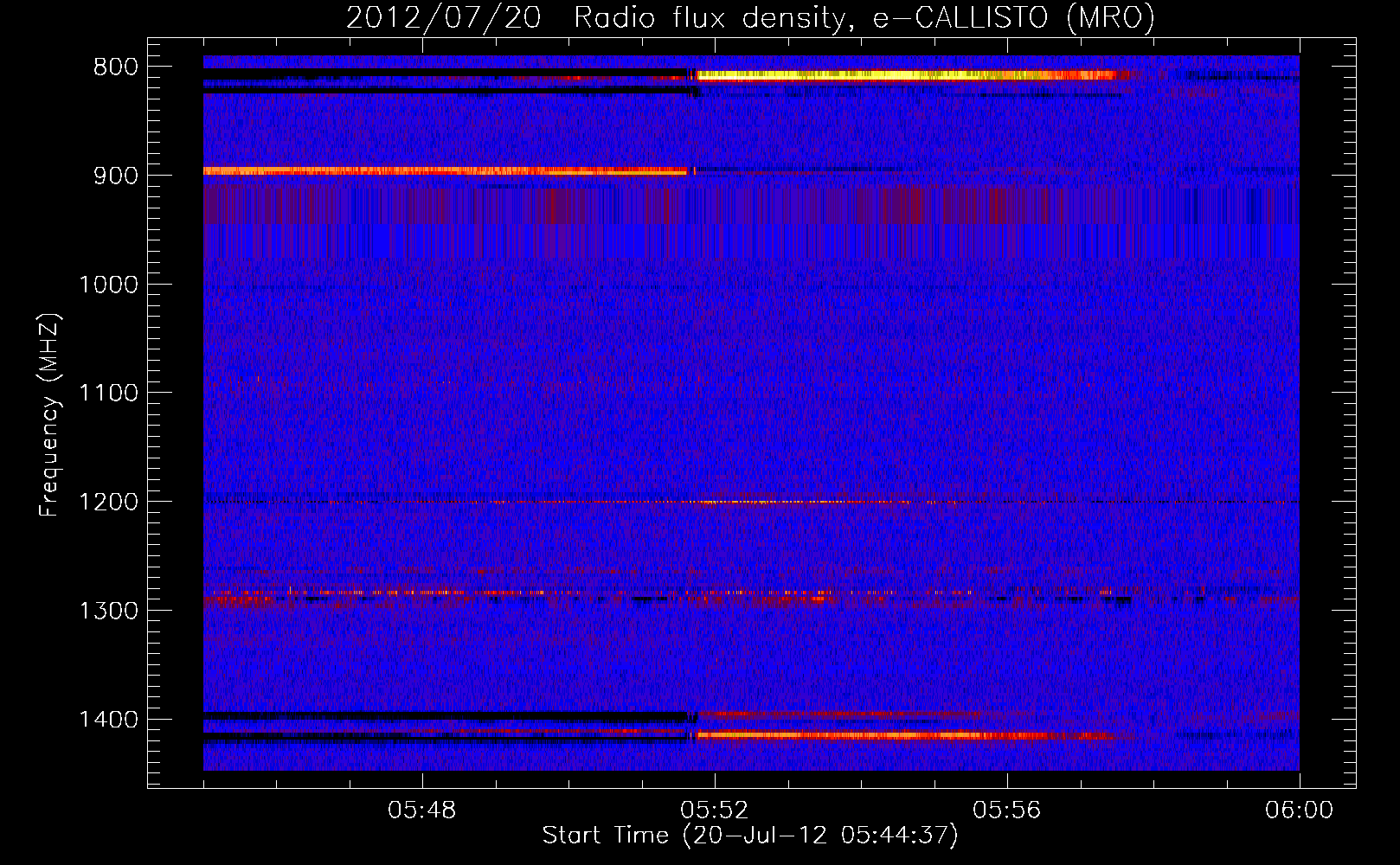The width and height of the screenshot is (1400, 865).
Task: Click the 1400 frequency tick label
Action: tap(108, 720)
